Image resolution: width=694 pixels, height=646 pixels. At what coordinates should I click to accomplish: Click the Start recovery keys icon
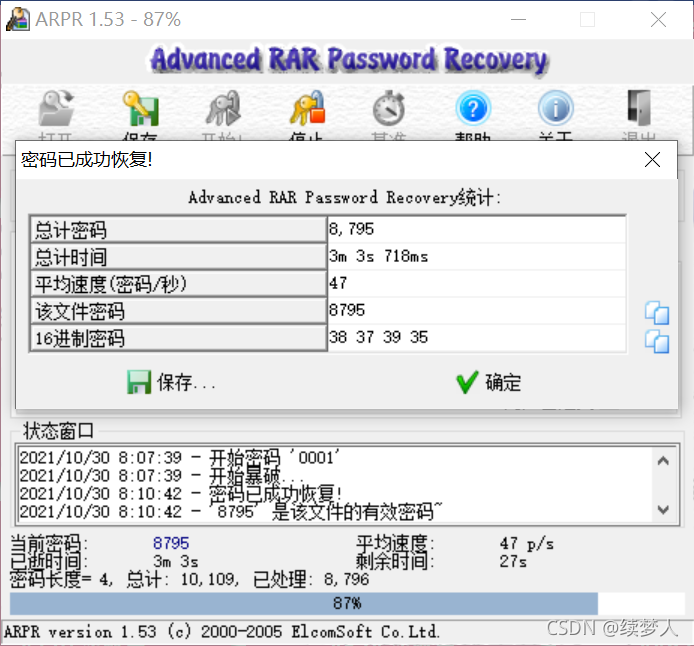click(224, 108)
